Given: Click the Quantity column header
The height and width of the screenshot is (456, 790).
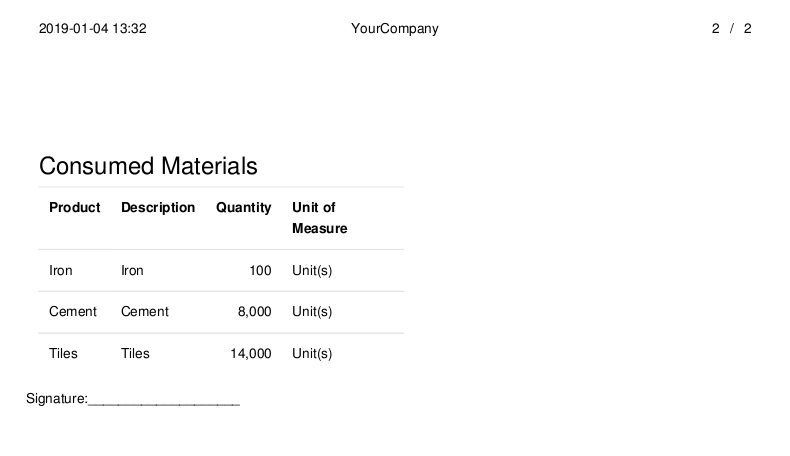Looking at the screenshot, I should (x=243, y=208).
